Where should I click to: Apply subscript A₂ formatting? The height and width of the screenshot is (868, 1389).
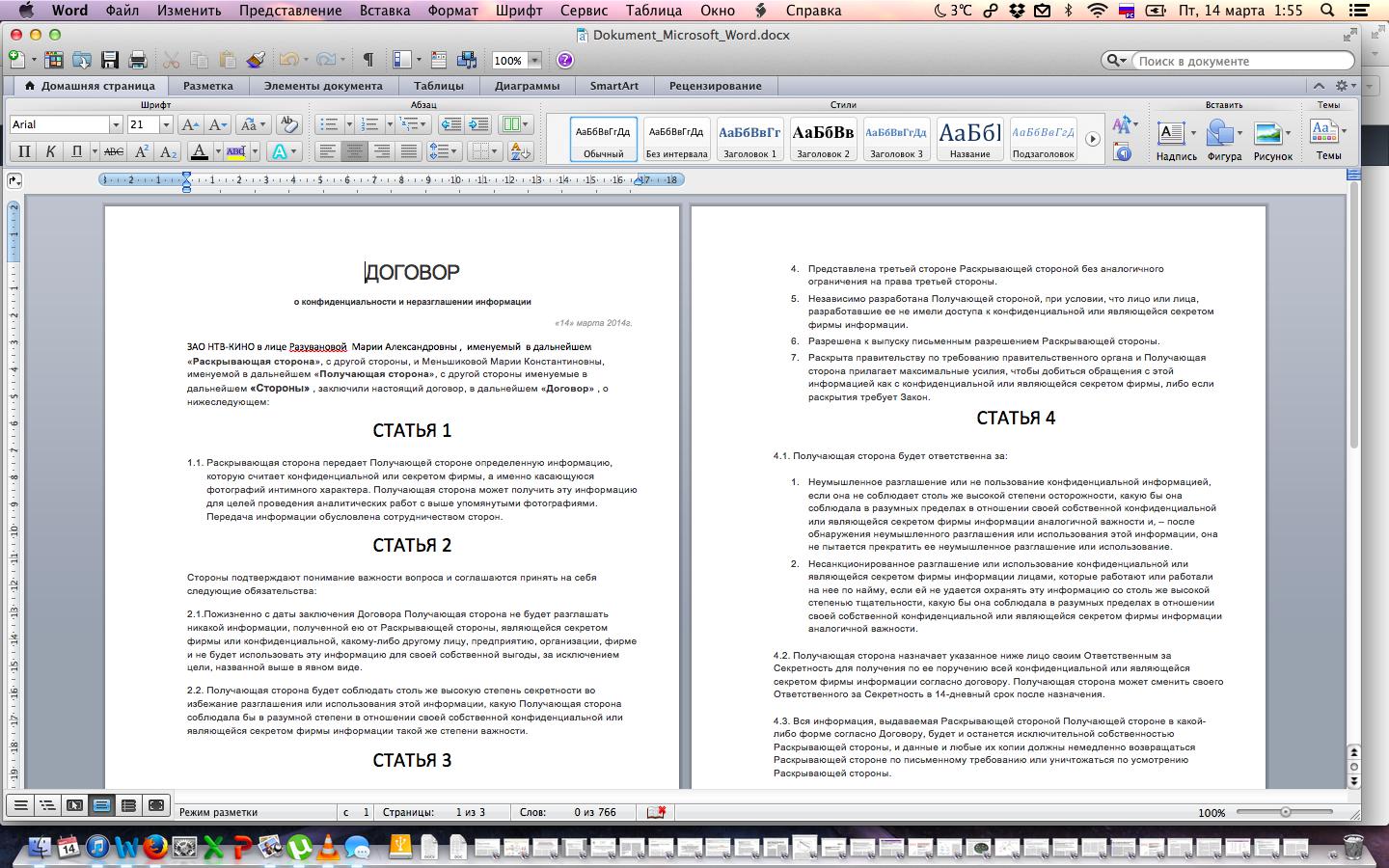click(168, 151)
